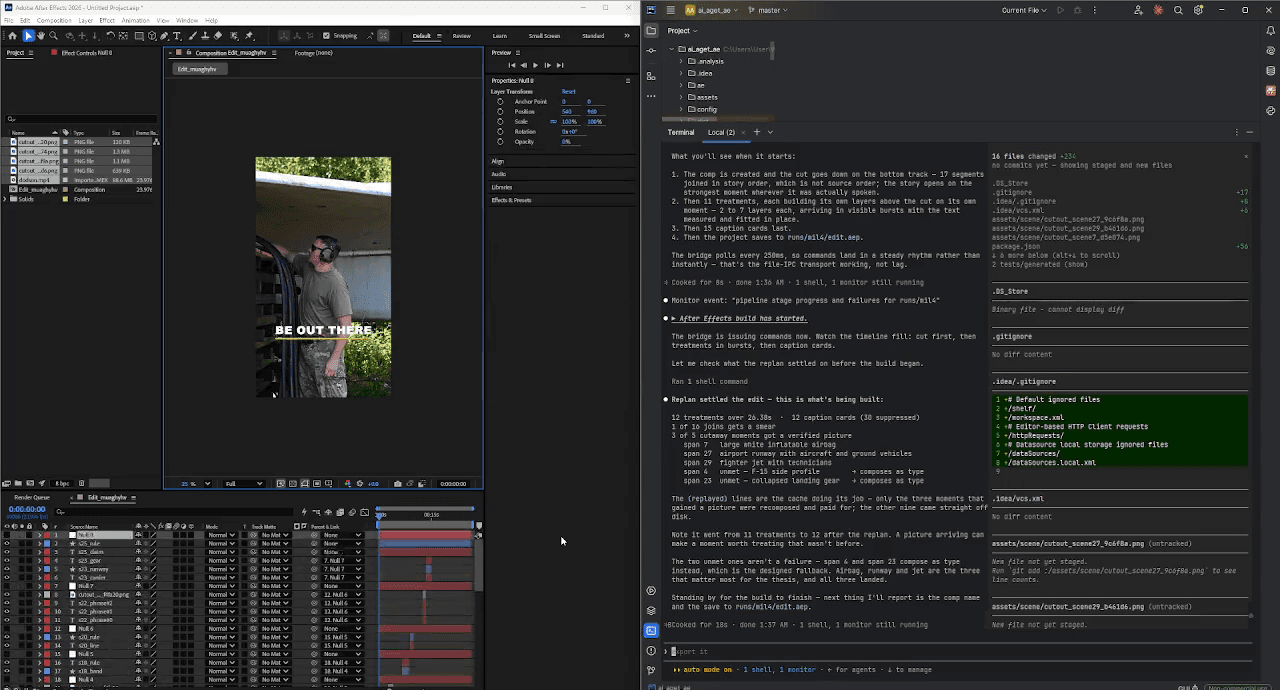This screenshot has height=690, width=1280.
Task: Select the Local (2) terminal tab
Action: click(x=721, y=132)
